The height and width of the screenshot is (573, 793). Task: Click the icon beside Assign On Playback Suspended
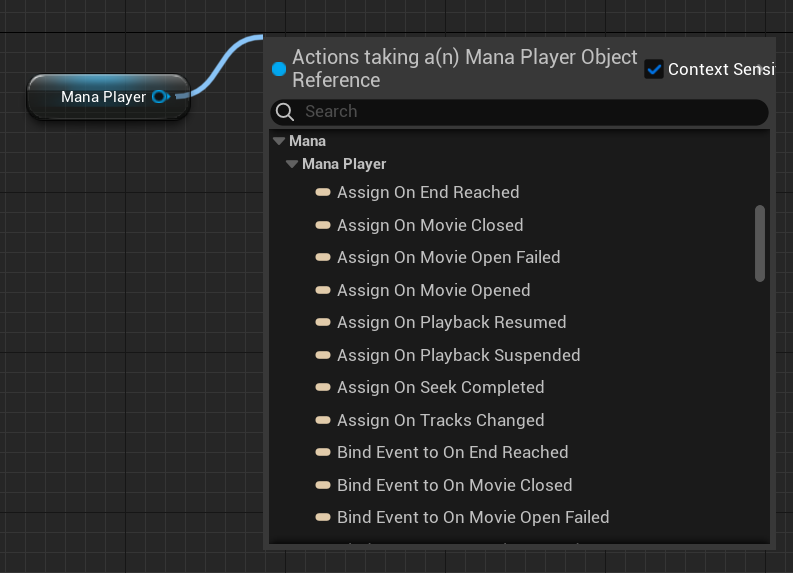(323, 355)
